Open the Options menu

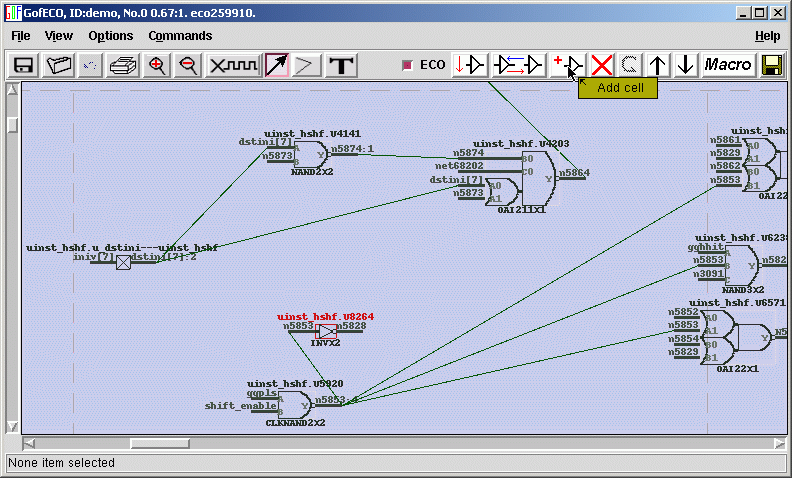point(110,36)
